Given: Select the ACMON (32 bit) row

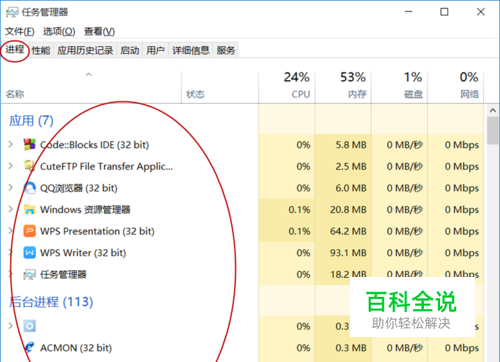Looking at the screenshot, I should pyautogui.click(x=243, y=347).
